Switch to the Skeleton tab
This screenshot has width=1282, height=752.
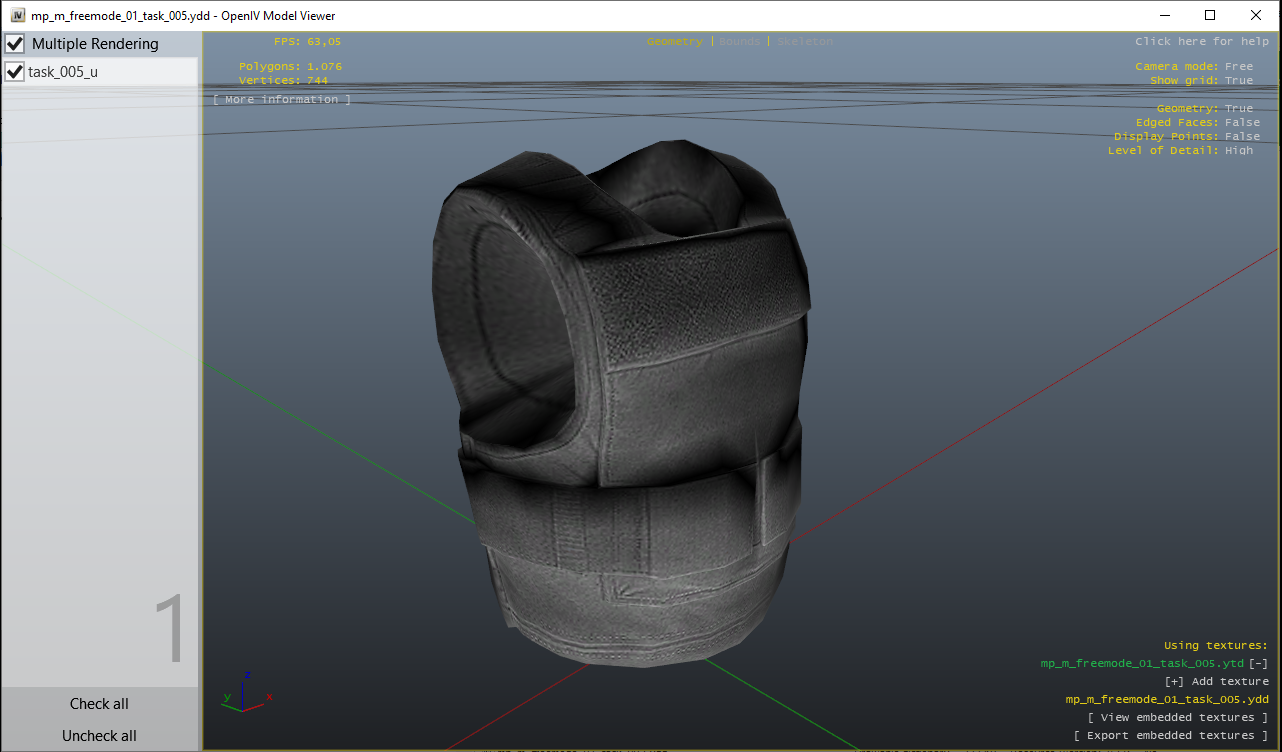point(806,41)
